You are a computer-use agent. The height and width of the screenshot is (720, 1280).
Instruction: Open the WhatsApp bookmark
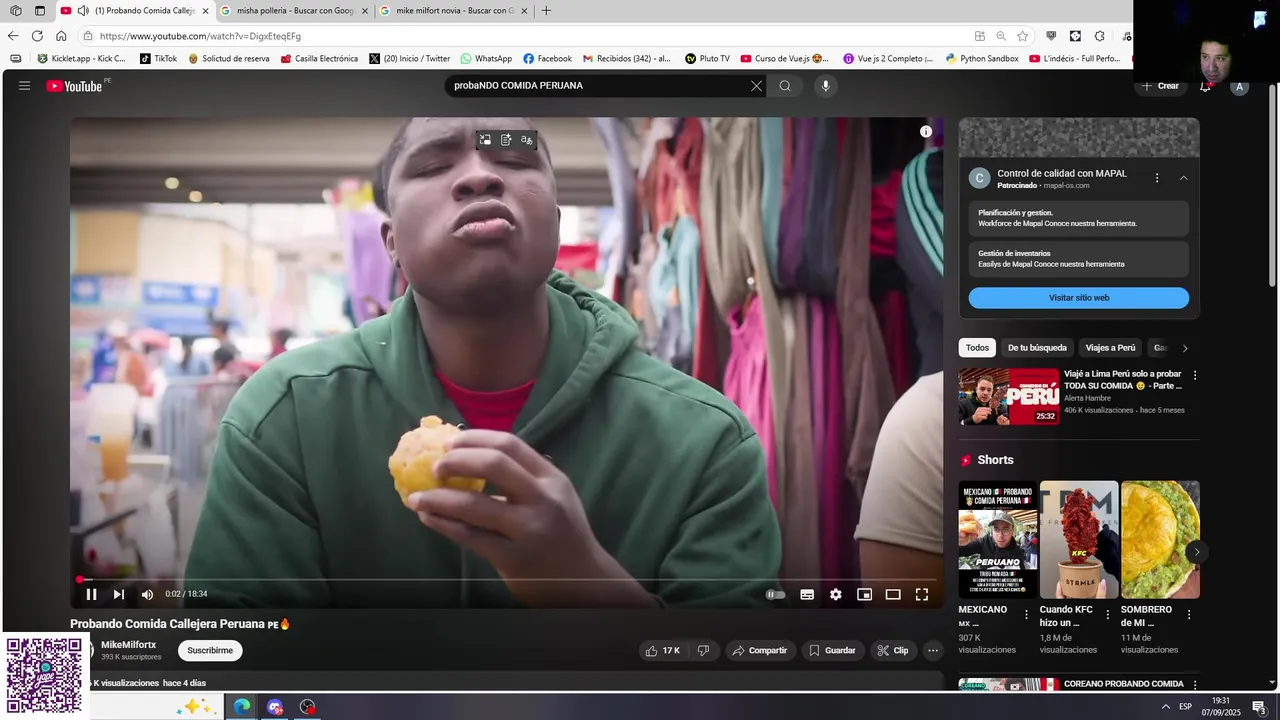[486, 59]
